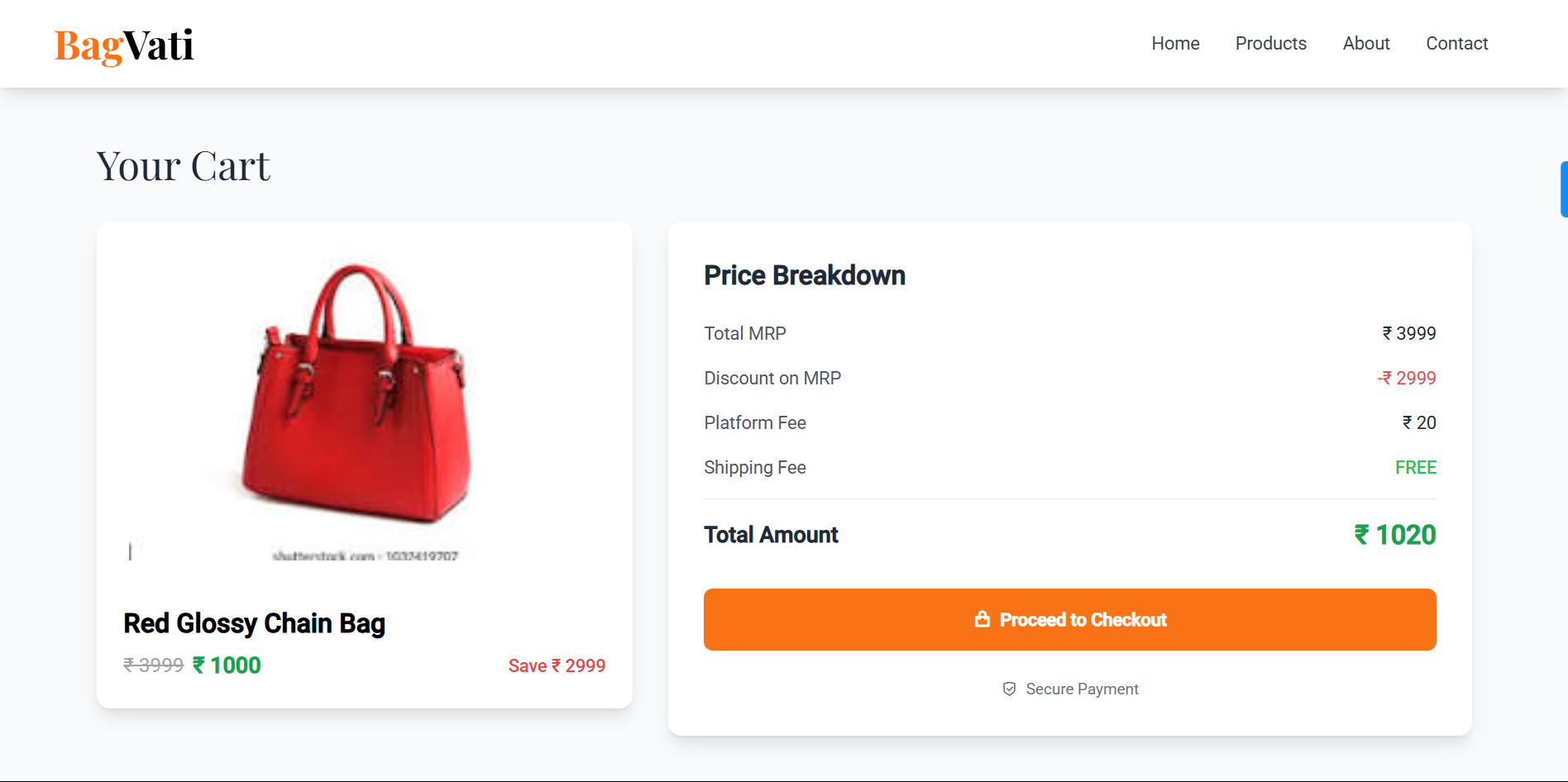Select the Red Glossy Chain Bag title

click(254, 623)
